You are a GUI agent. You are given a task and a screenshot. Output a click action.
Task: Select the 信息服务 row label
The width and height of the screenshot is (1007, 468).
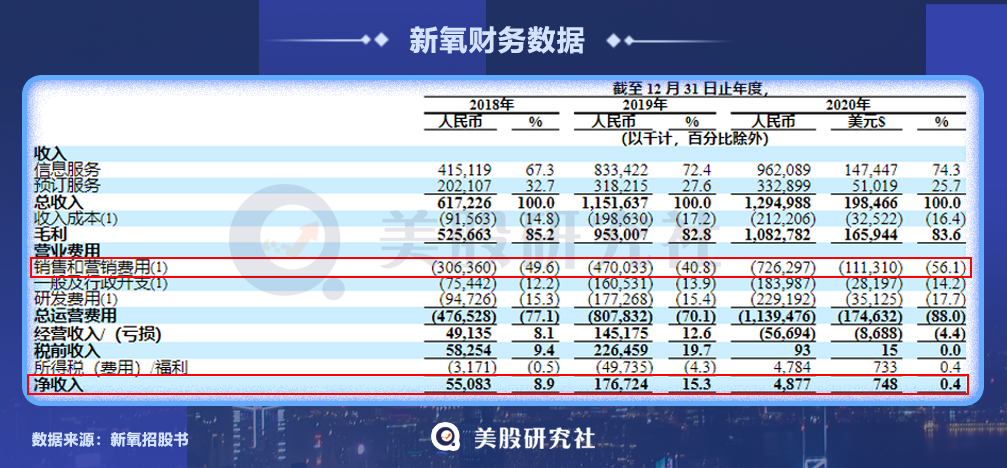tap(67, 170)
